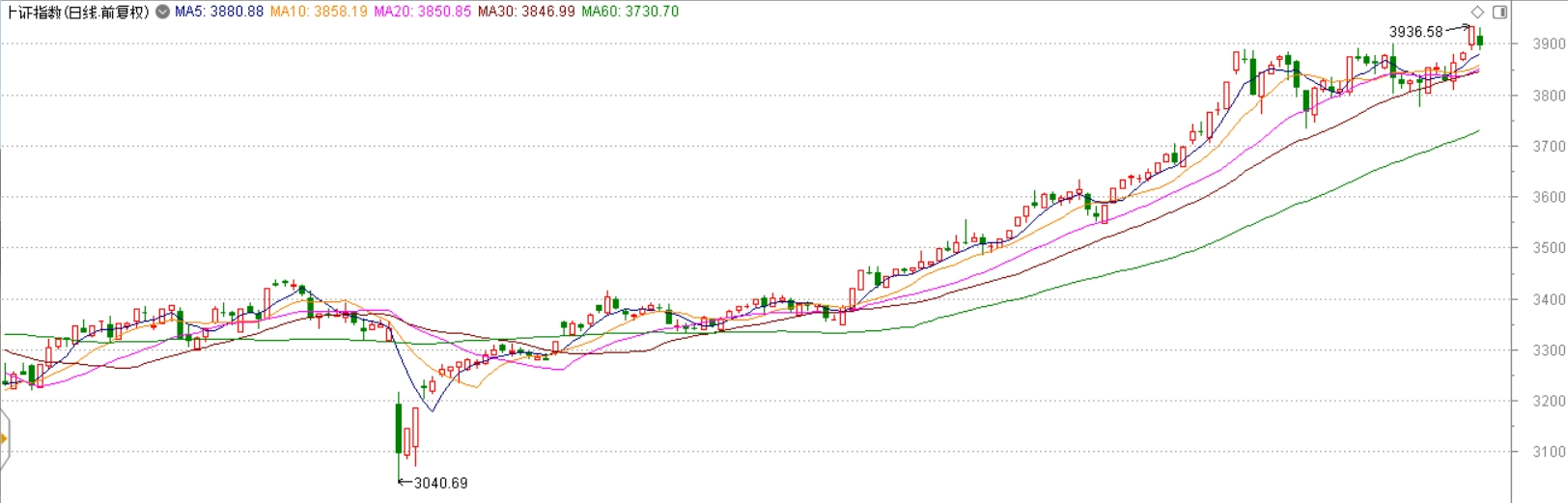Select the MA10 indicator value label
Viewport: 1568px width, 503px height.
point(319,12)
